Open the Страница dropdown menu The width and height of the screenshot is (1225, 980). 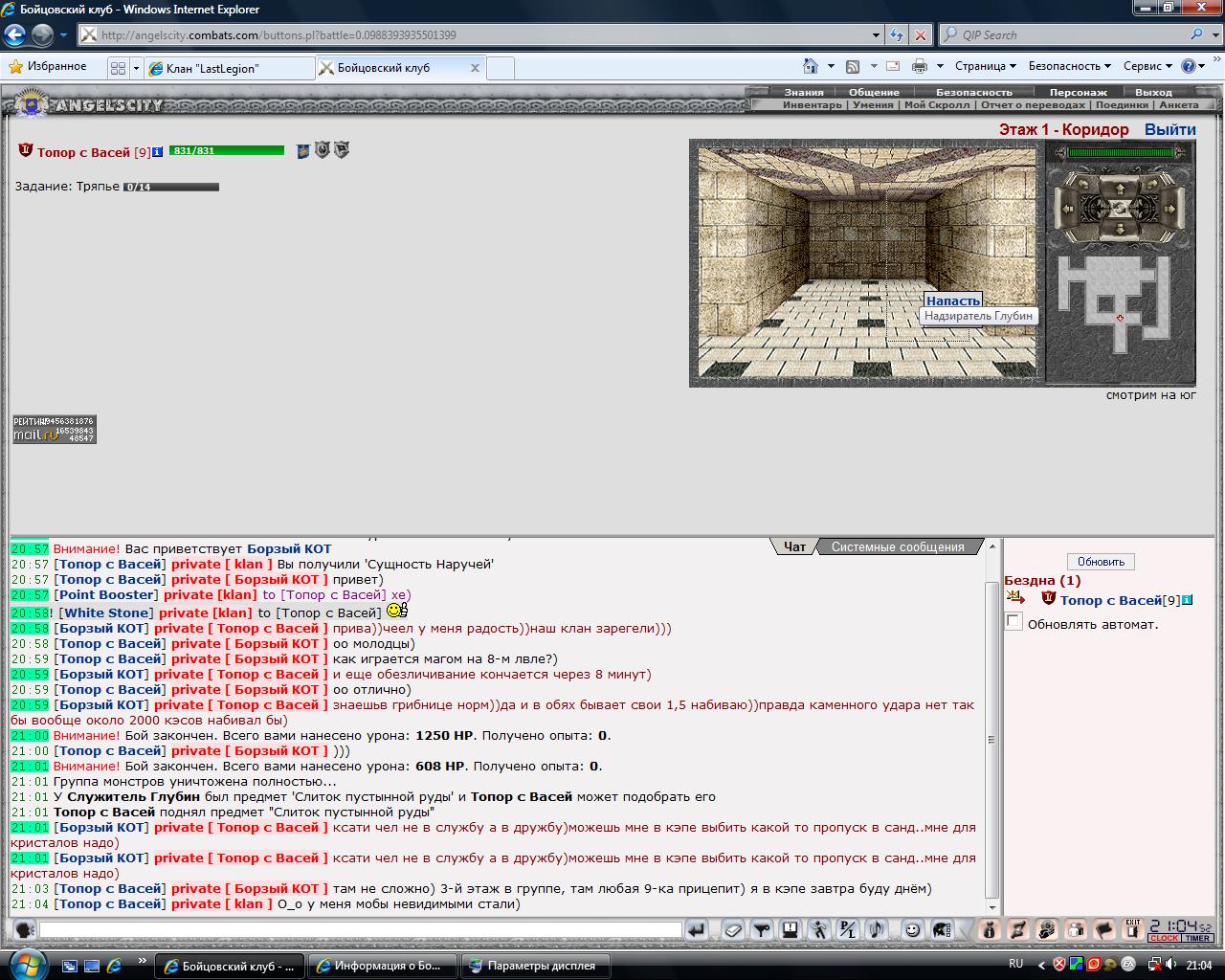coord(985,66)
